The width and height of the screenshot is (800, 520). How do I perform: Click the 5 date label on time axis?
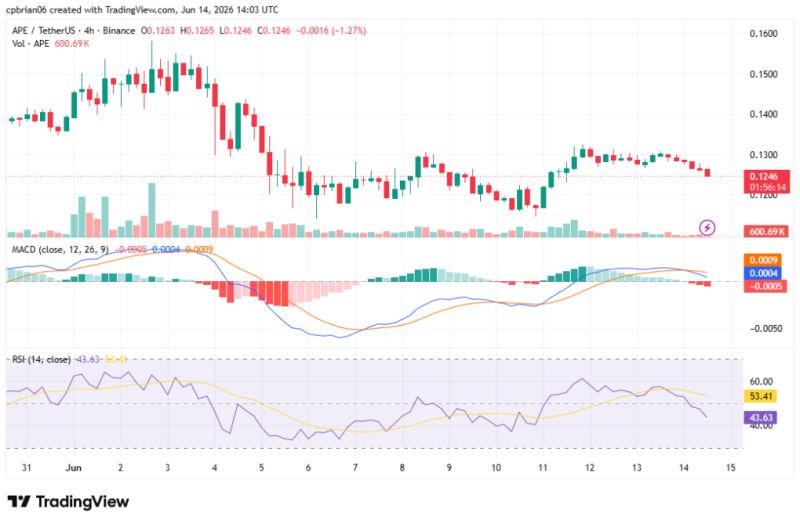(261, 467)
